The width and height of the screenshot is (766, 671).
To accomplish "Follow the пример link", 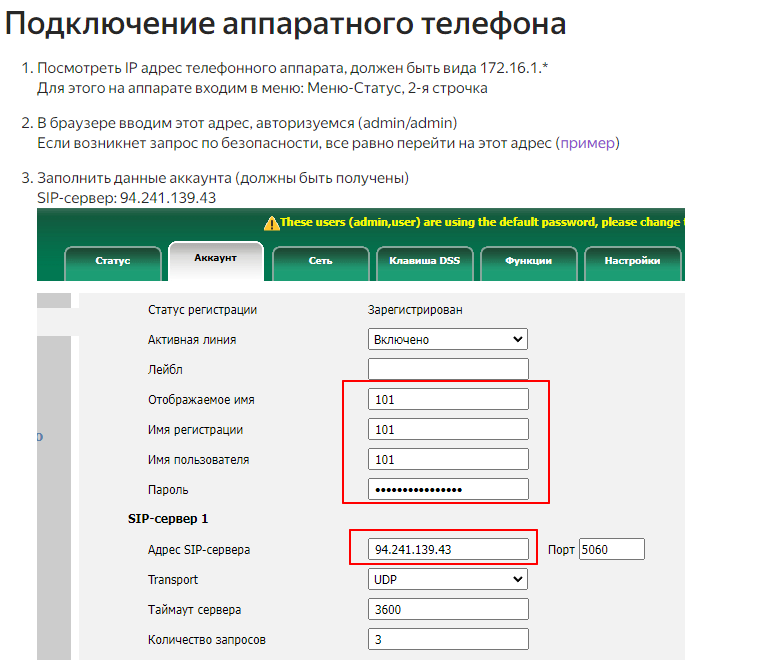I will point(587,143).
